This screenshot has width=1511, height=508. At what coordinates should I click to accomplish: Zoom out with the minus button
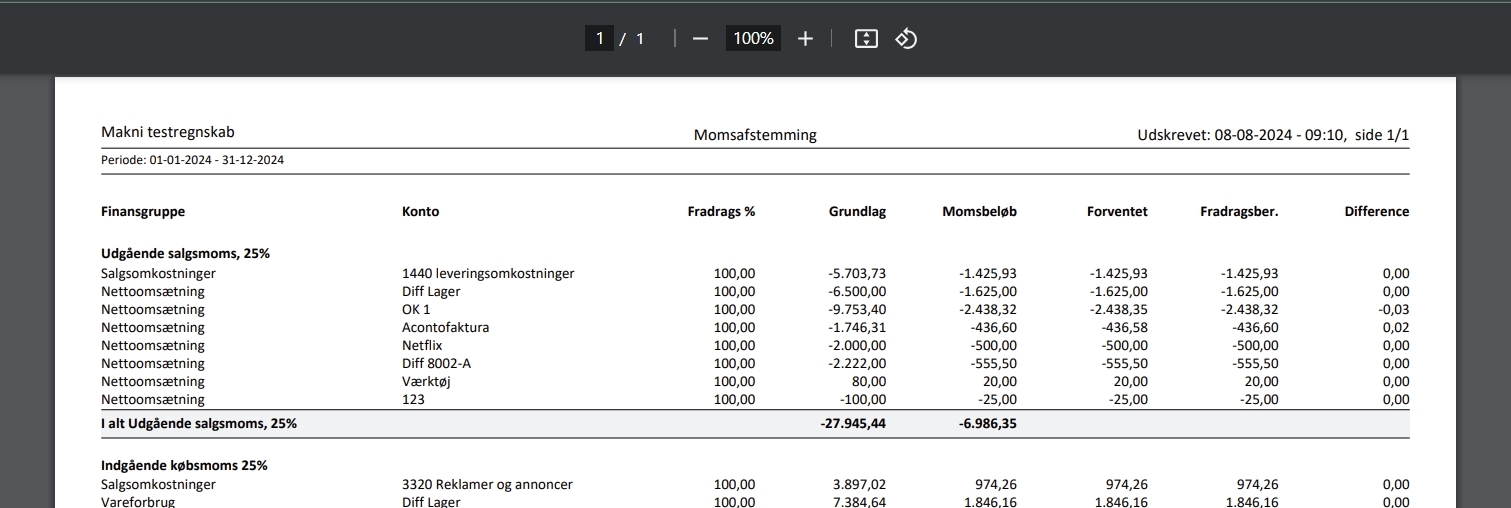(x=700, y=39)
